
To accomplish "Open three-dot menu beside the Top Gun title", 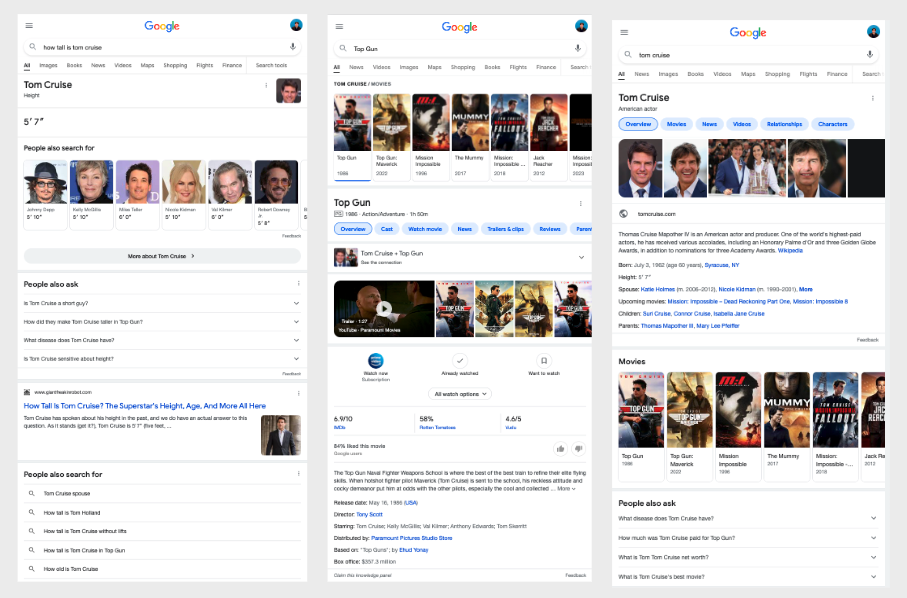I will point(581,204).
